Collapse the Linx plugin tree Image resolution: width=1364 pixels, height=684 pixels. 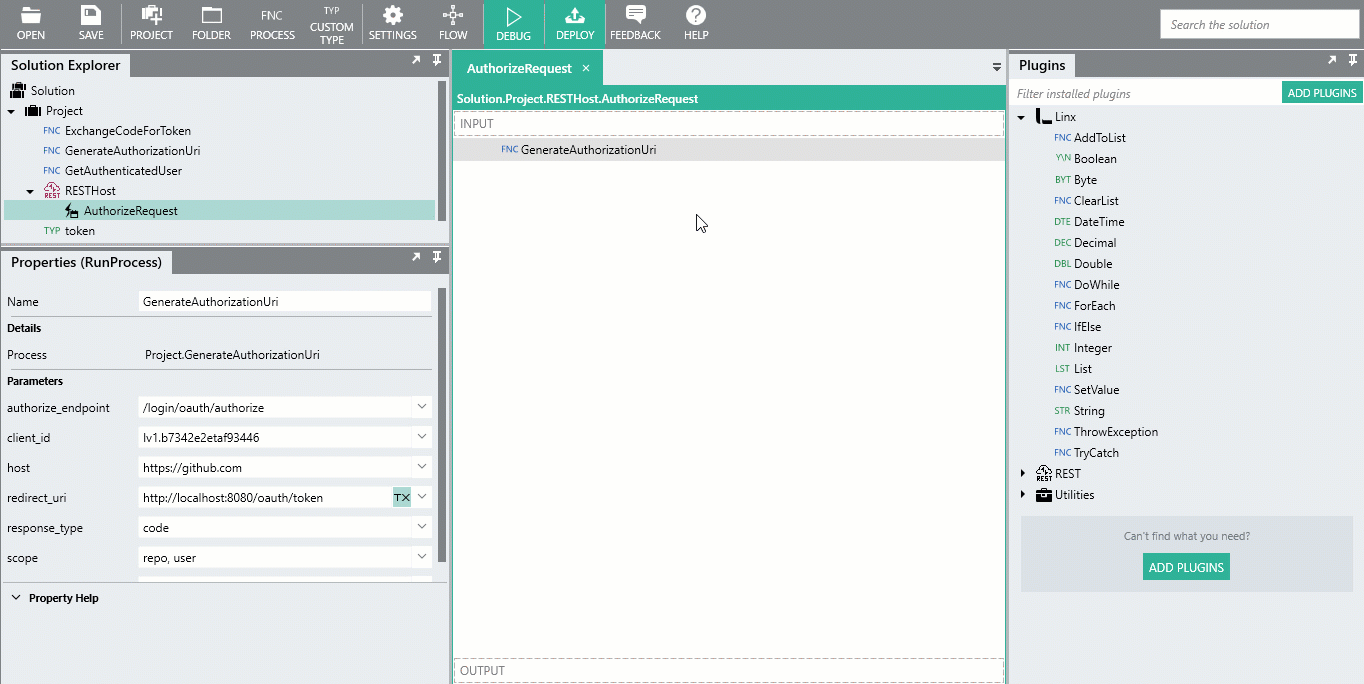coord(1022,117)
